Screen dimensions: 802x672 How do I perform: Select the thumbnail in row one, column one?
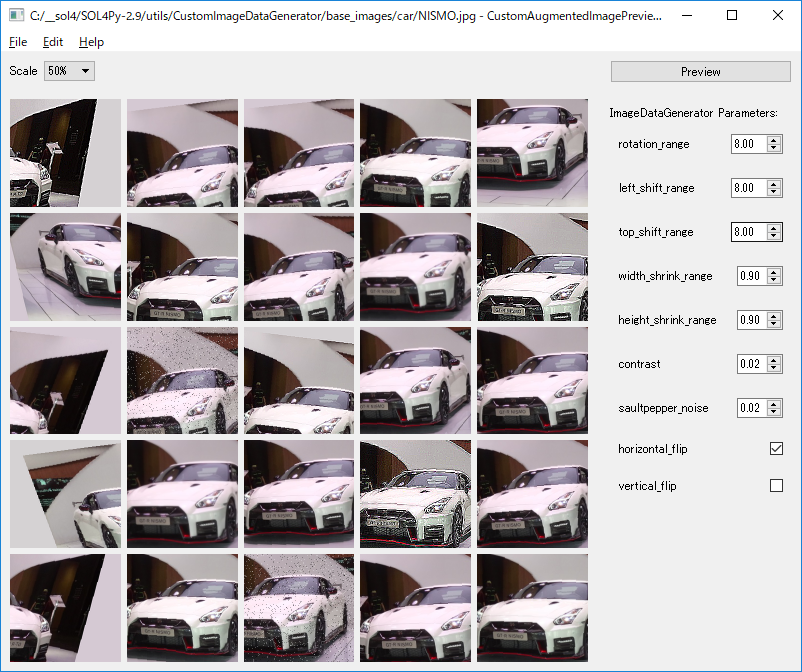(x=65, y=153)
